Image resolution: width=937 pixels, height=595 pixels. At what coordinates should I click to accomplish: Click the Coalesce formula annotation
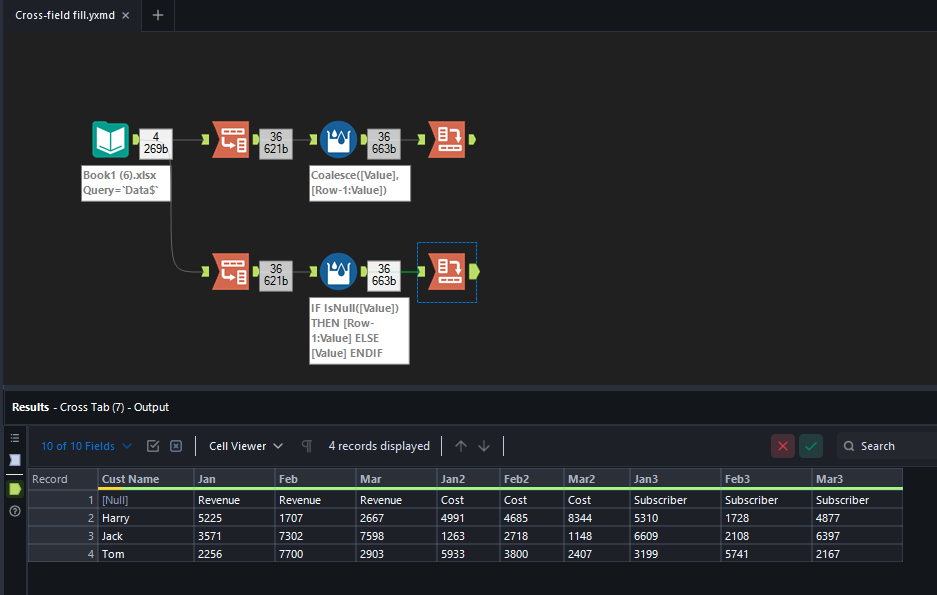point(360,183)
